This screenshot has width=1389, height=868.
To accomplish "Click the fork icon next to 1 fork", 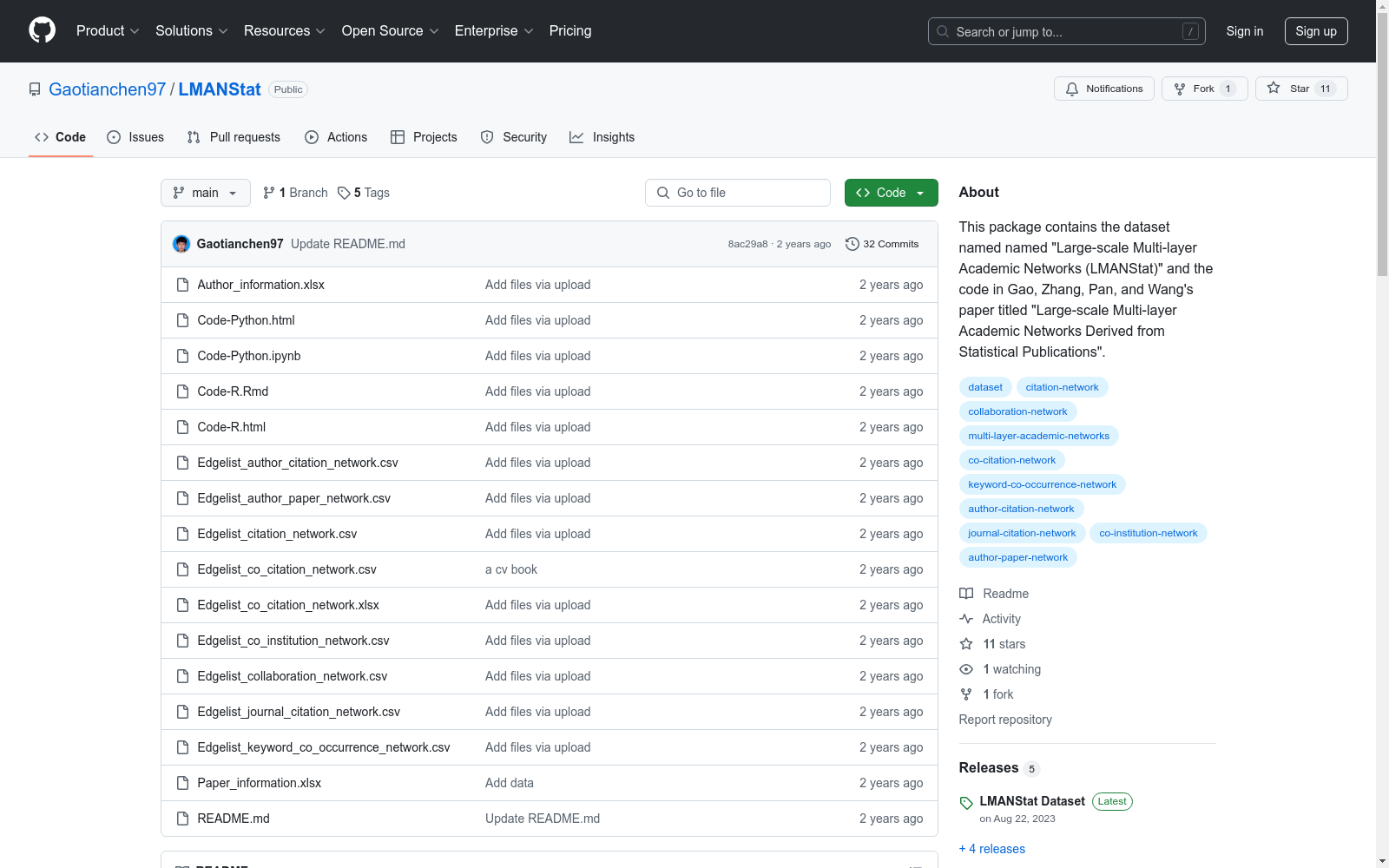I will tap(966, 694).
